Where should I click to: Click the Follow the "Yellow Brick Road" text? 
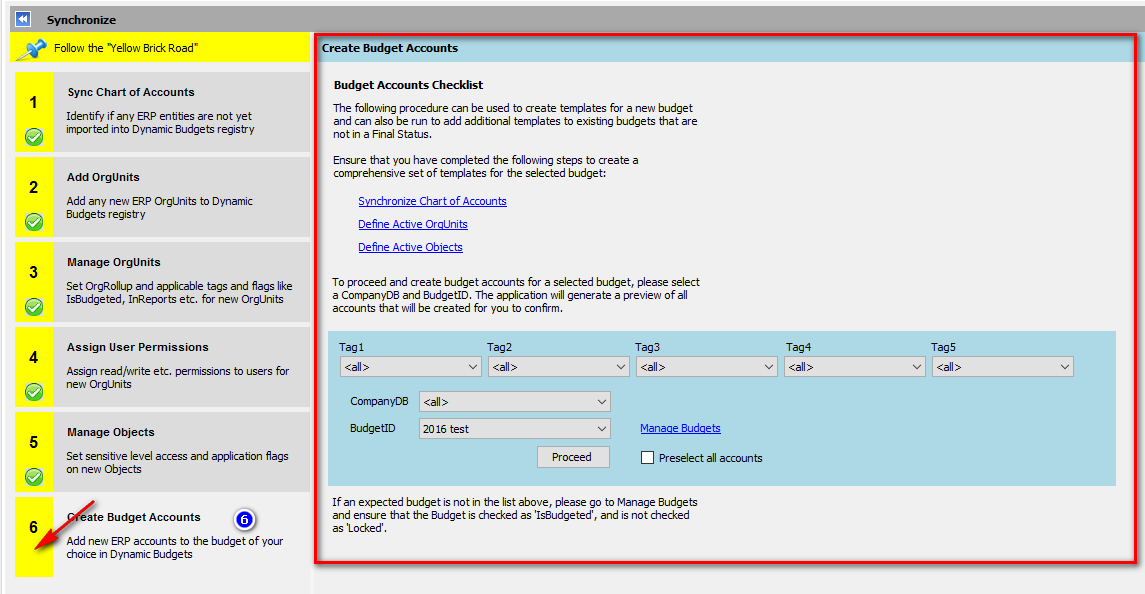point(126,48)
